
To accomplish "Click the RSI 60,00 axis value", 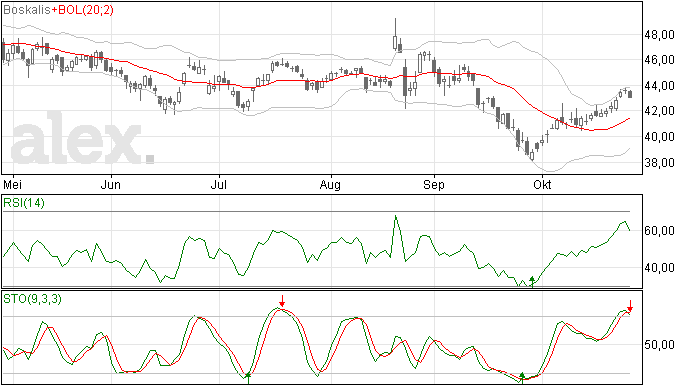I will click(x=659, y=231).
